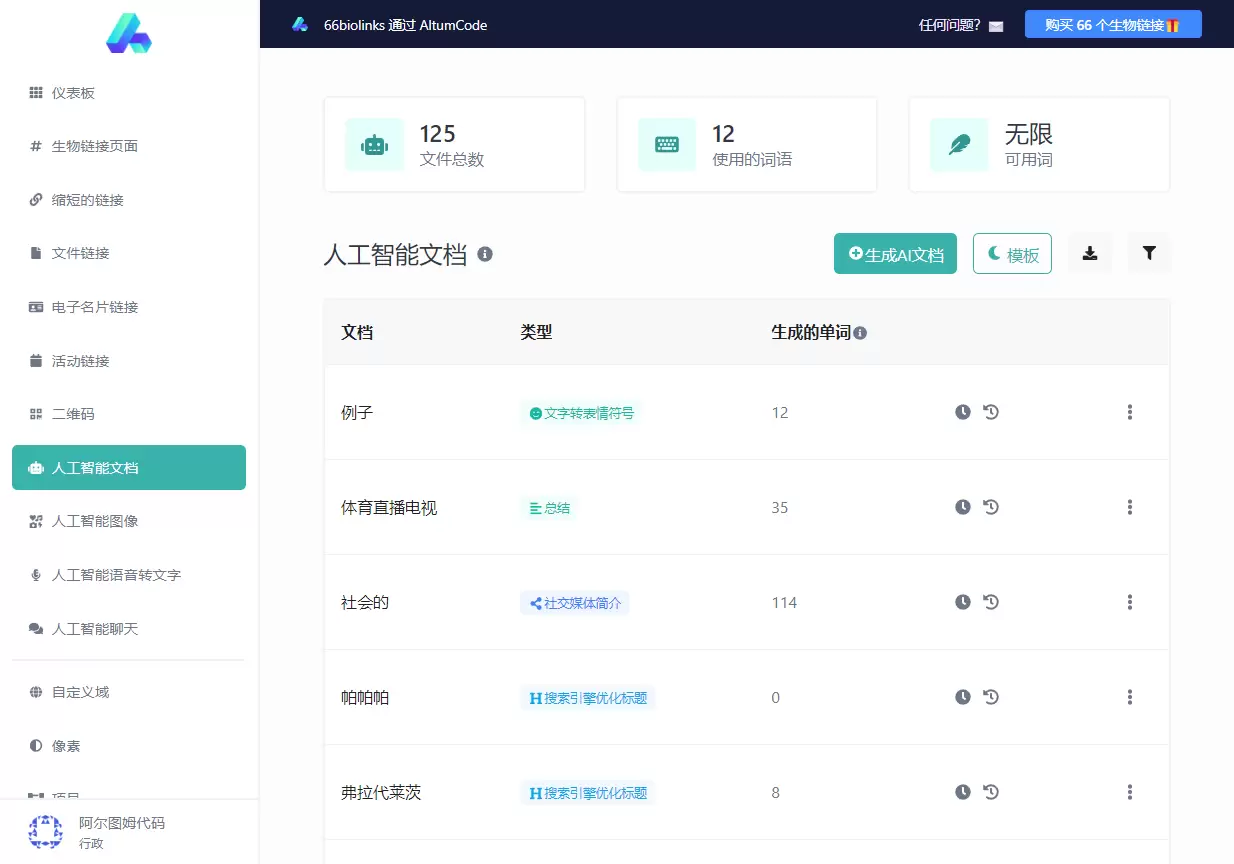Open three-dot menu for 例子 row

(1130, 412)
